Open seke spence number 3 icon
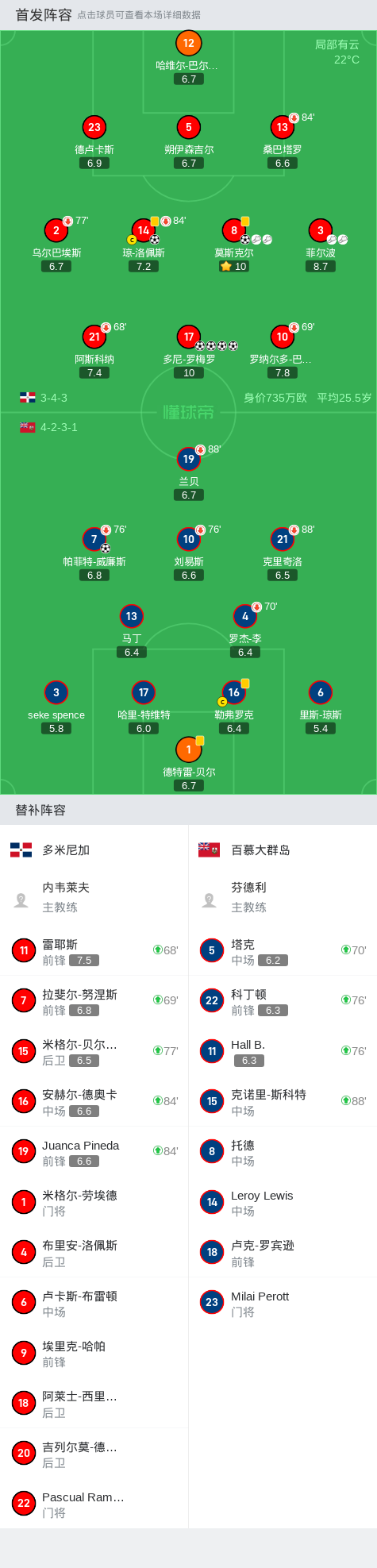Viewport: 377px width, 1568px height. click(x=56, y=692)
